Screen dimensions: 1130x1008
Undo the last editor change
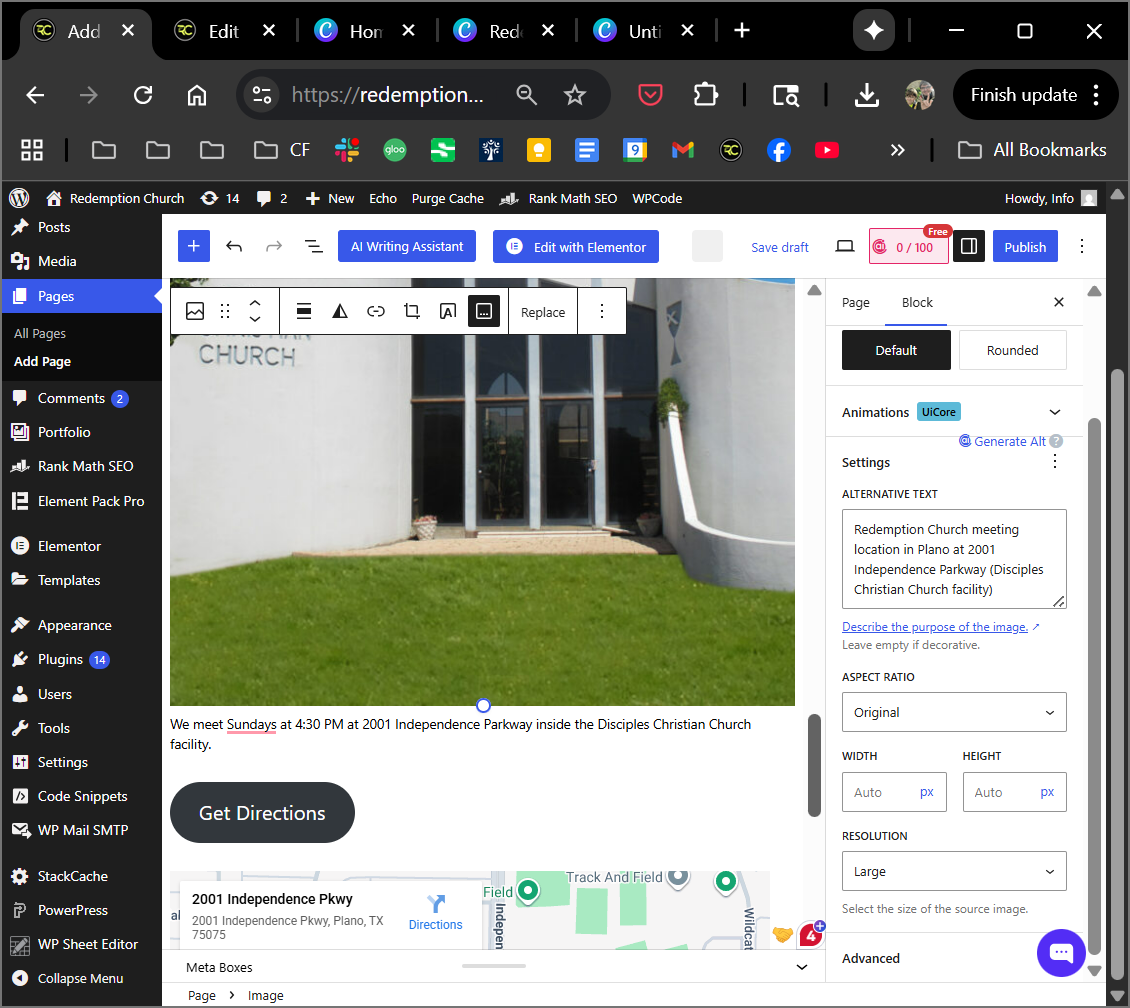[234, 247]
